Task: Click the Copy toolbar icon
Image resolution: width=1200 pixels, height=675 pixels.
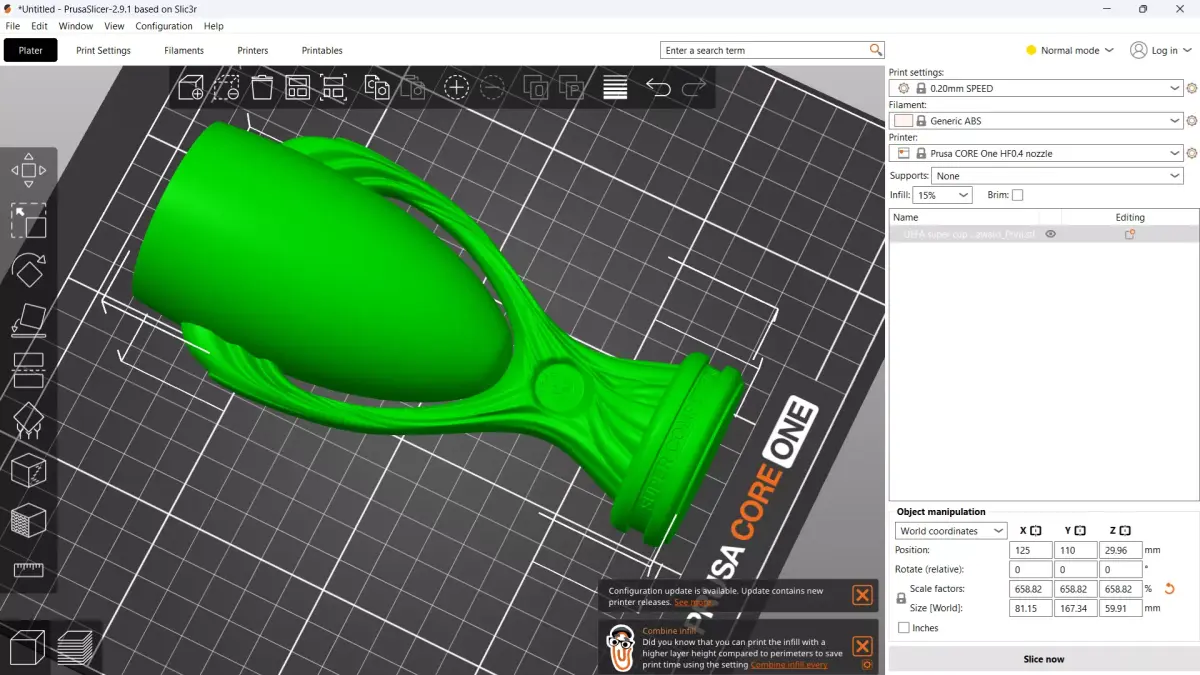Action: point(377,87)
